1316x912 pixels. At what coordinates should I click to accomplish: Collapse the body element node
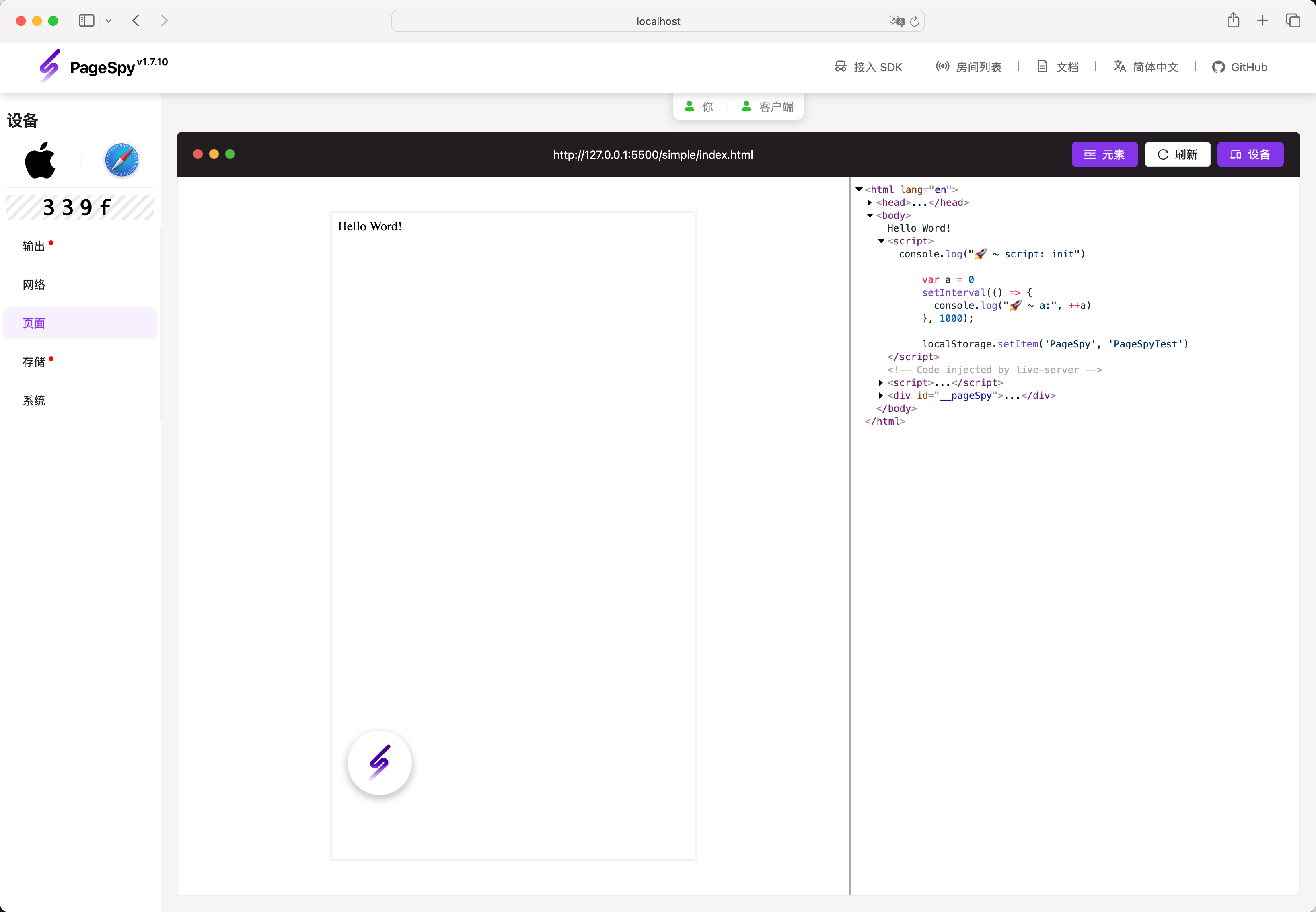(870, 216)
